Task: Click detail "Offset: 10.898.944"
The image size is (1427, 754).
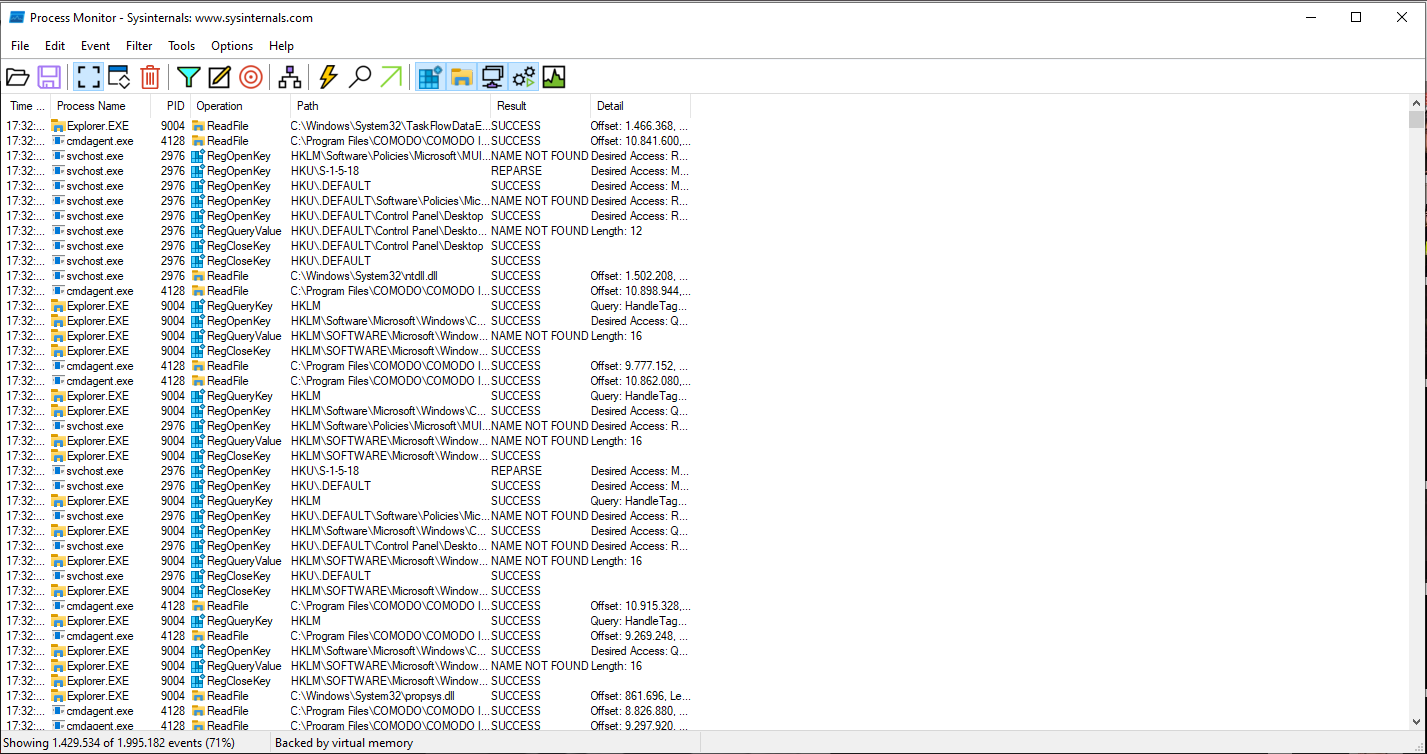Action: 640,291
